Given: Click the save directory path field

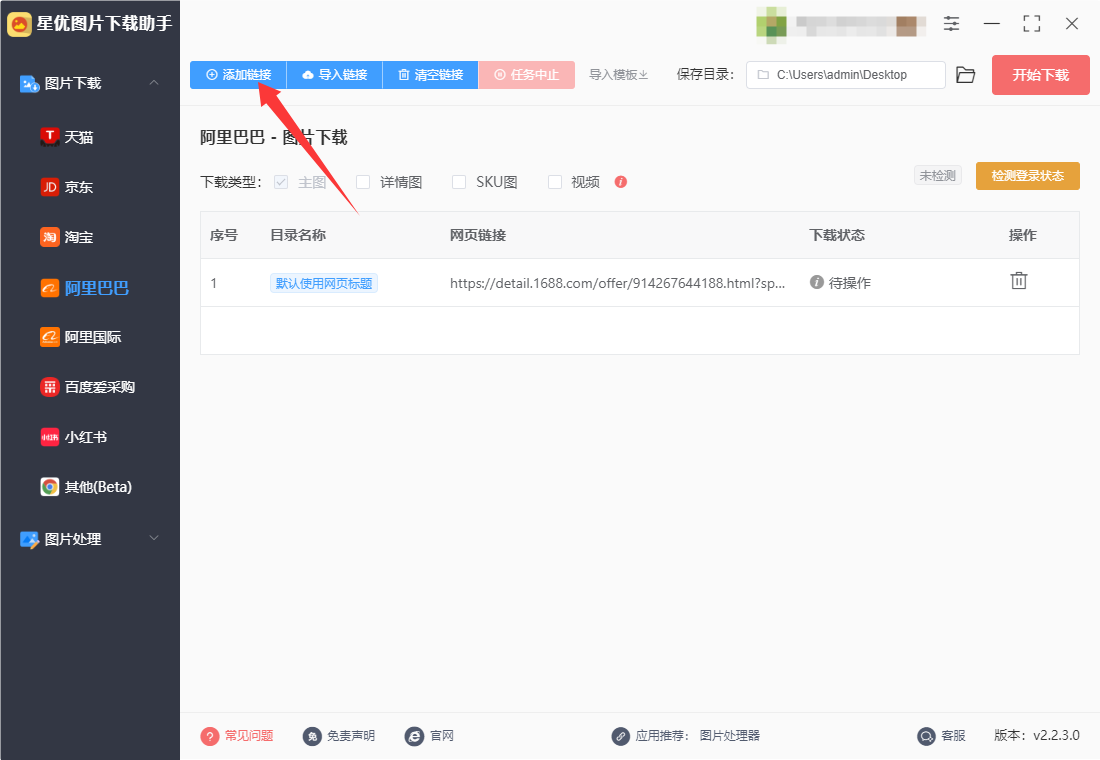Looking at the screenshot, I should click(845, 75).
